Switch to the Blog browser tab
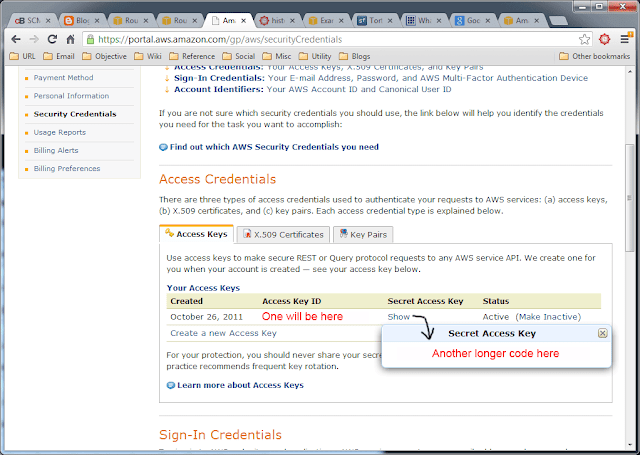The height and width of the screenshot is (455, 640). pos(80,20)
